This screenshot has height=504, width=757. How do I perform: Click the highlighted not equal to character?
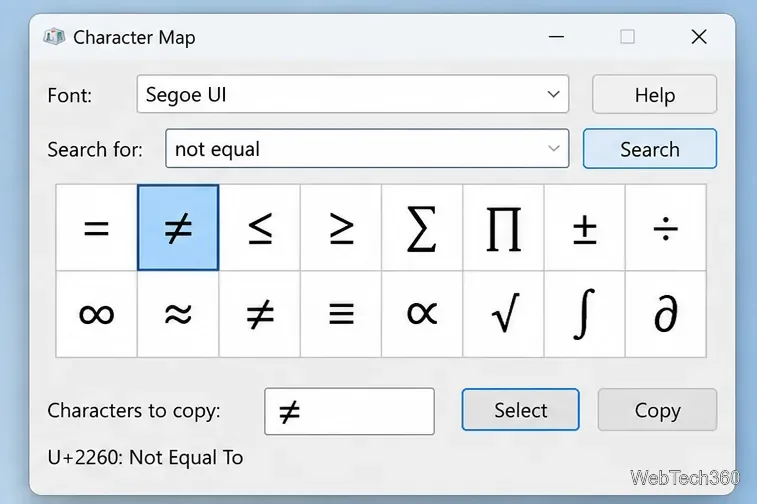[178, 227]
